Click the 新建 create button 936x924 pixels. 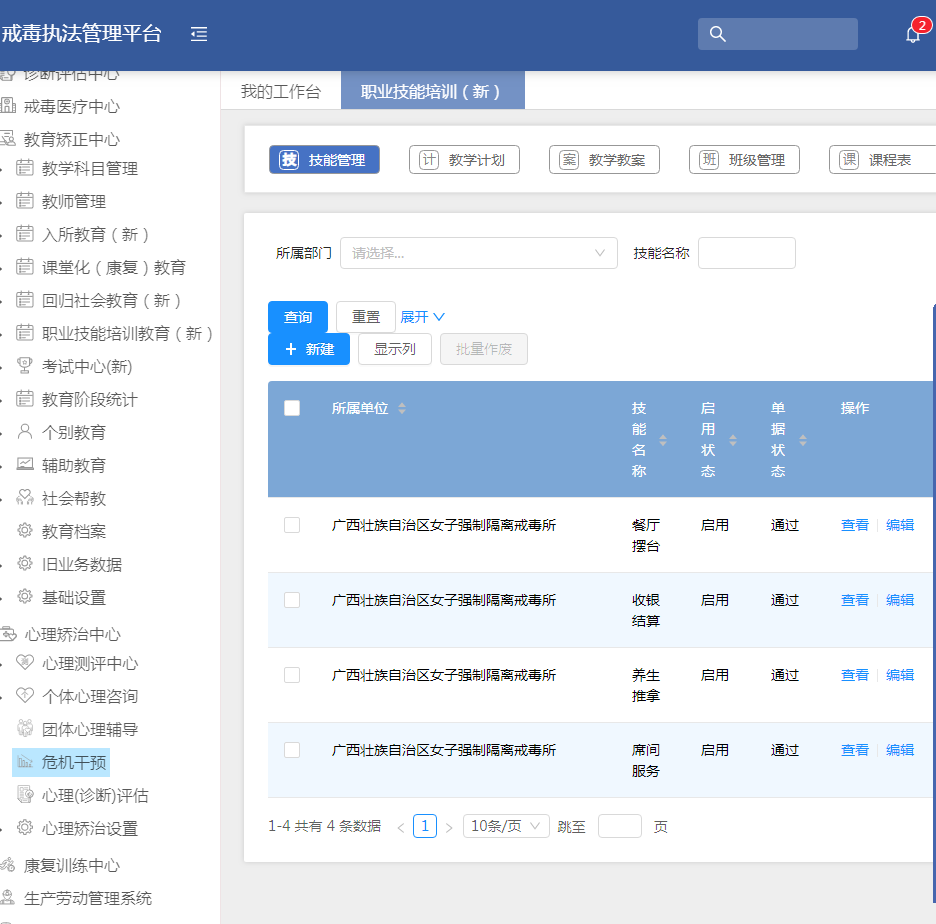point(309,349)
